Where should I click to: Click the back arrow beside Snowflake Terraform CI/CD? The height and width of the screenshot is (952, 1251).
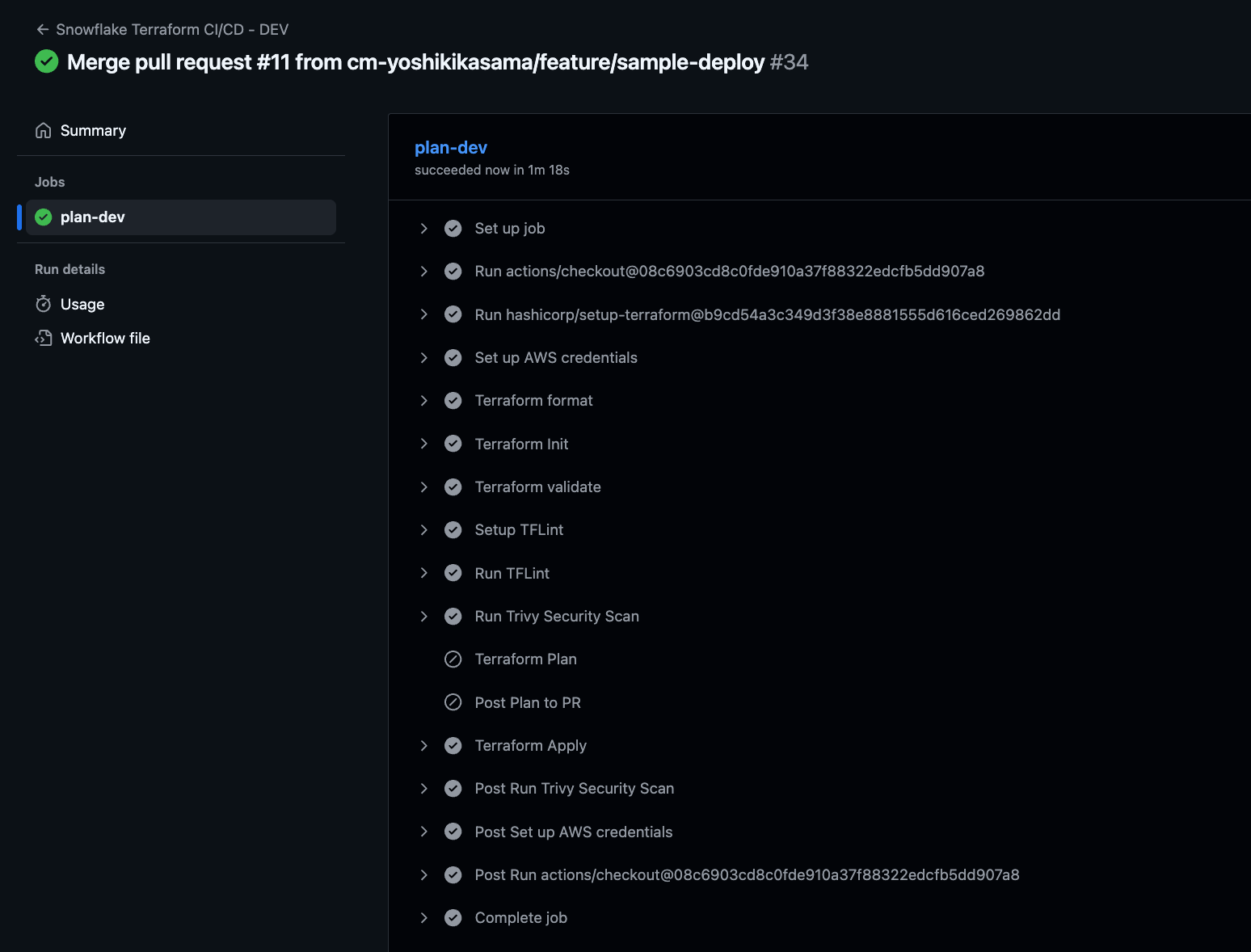(x=43, y=30)
